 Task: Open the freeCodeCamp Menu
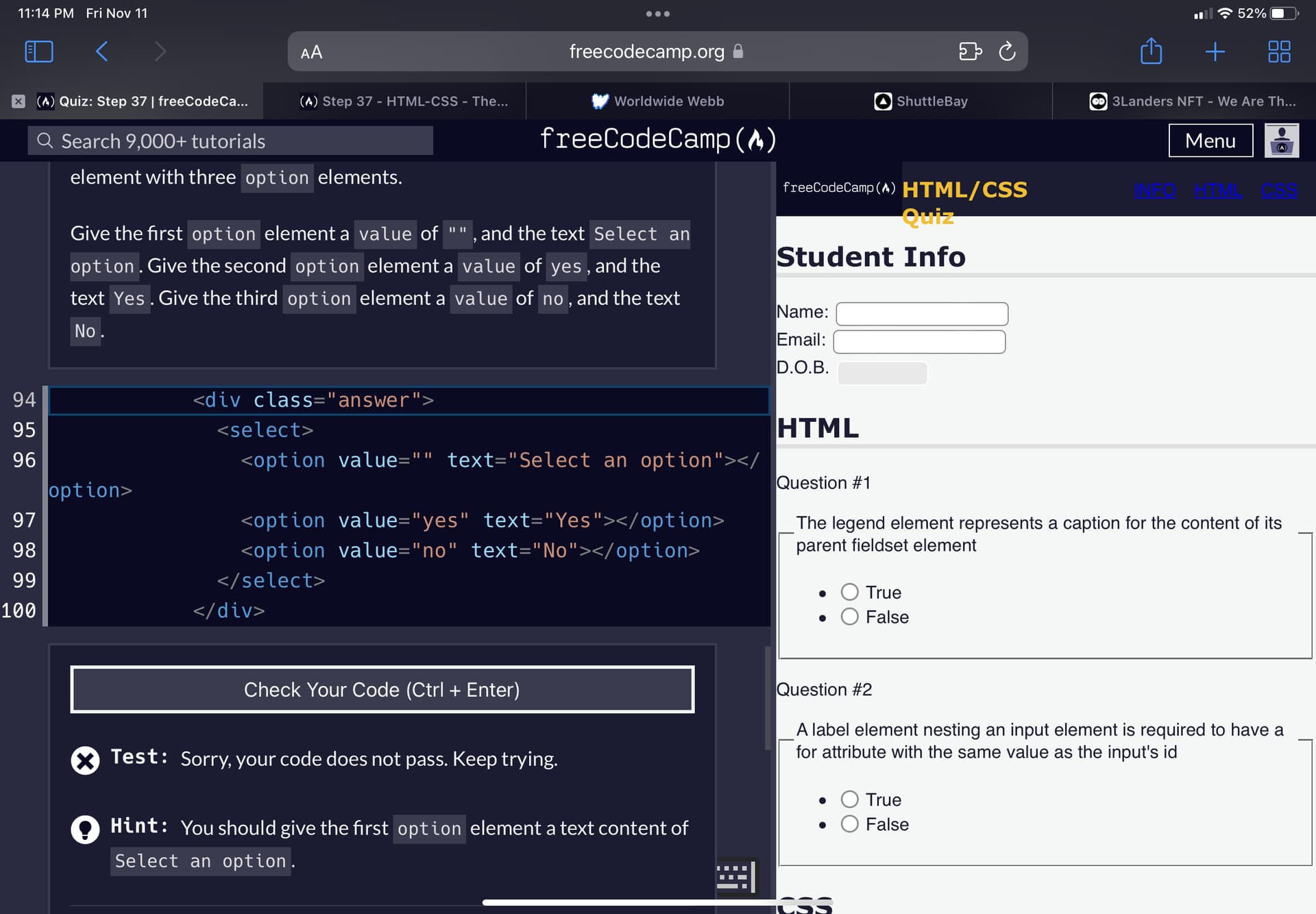[1210, 140]
